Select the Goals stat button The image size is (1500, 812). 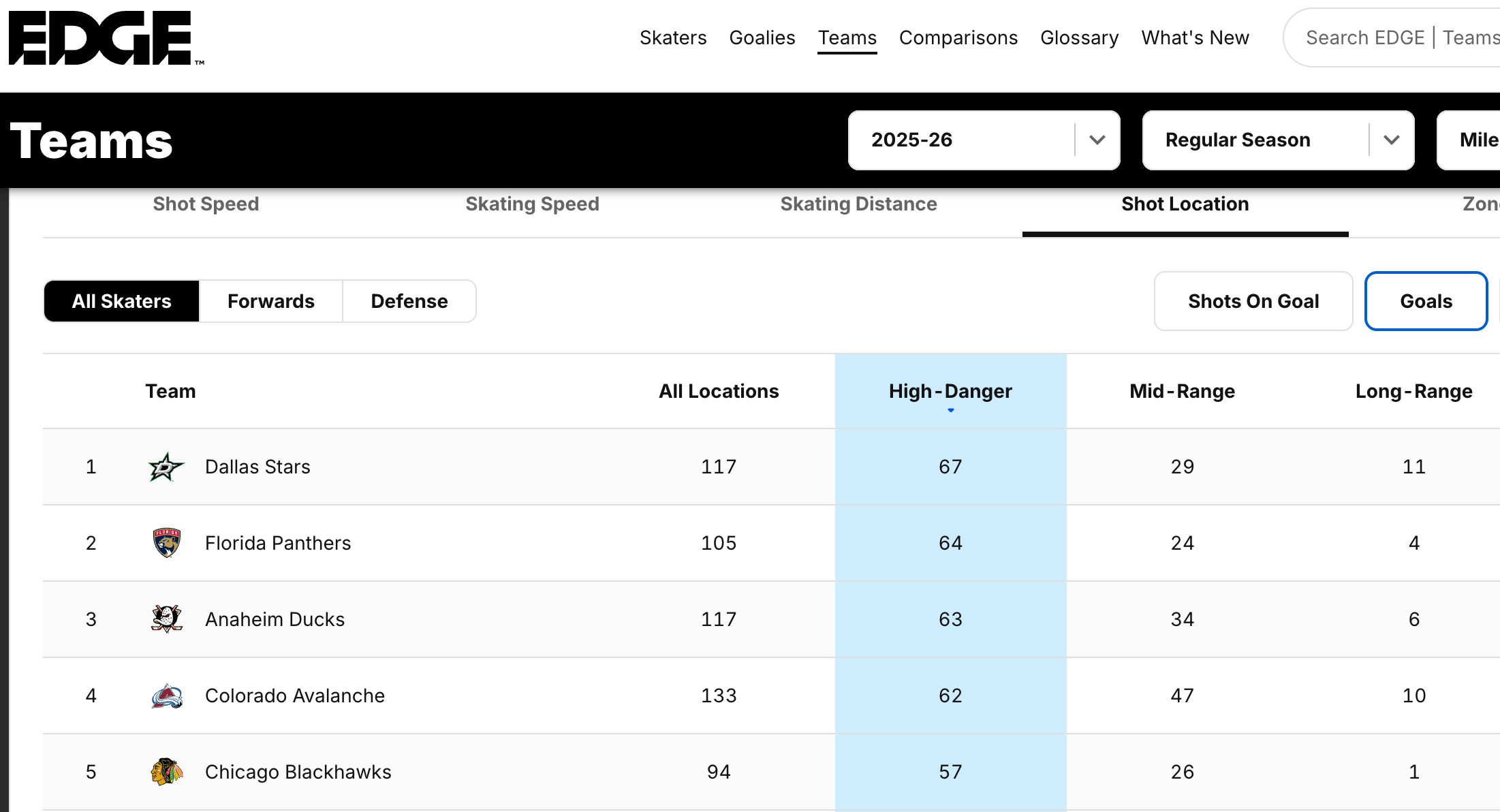1425,301
